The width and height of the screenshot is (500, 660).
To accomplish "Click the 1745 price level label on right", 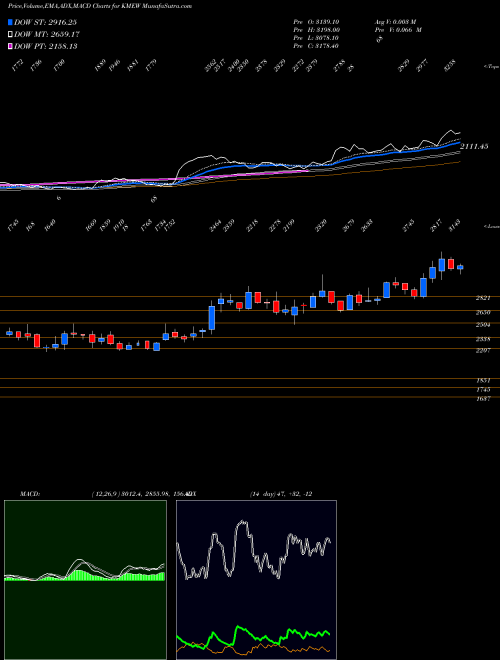I will (x=483, y=390).
